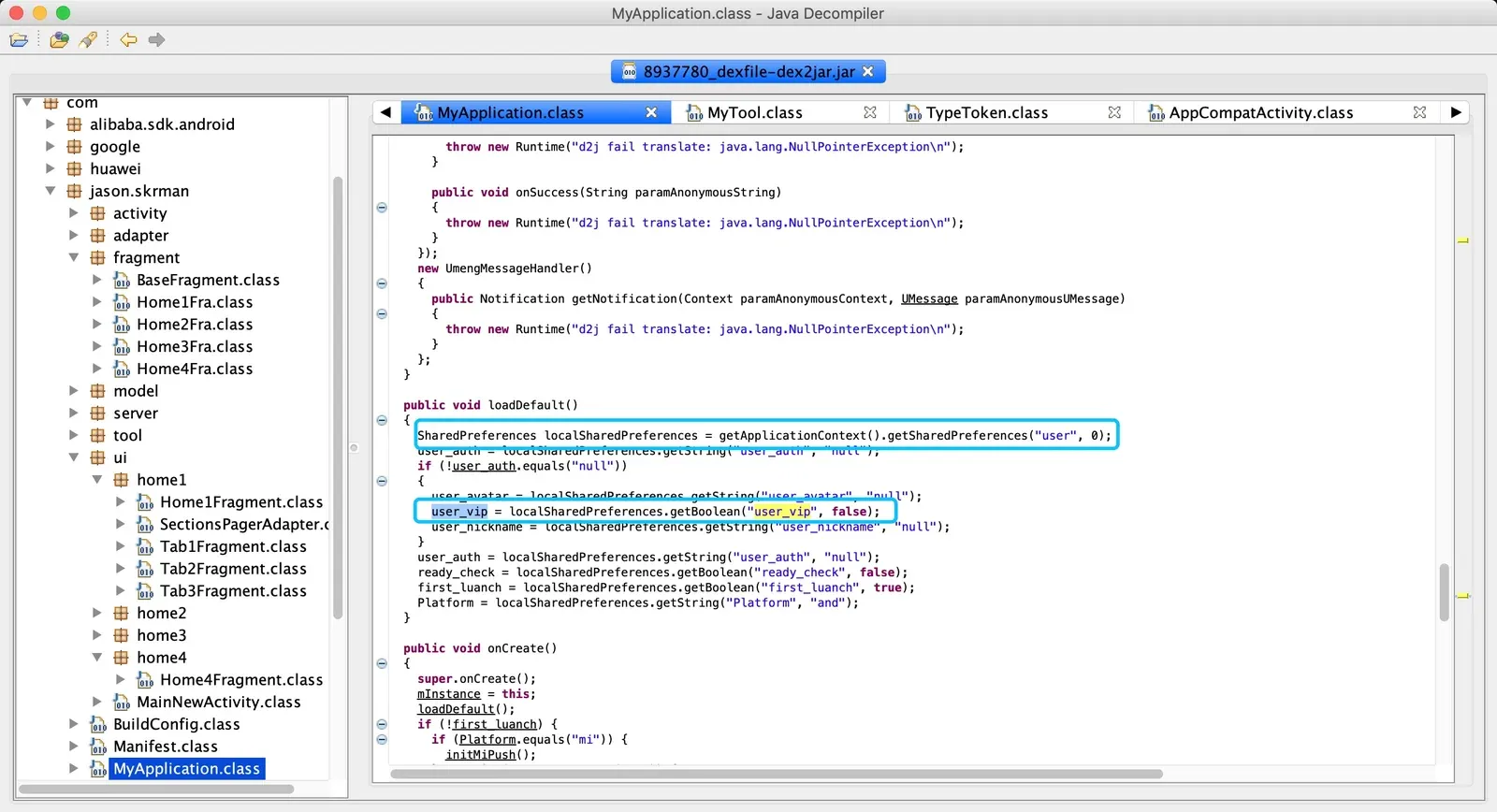This screenshot has height=812, width=1497.
Task: Follow the loadDefault link in onCreate
Action: tap(456, 709)
